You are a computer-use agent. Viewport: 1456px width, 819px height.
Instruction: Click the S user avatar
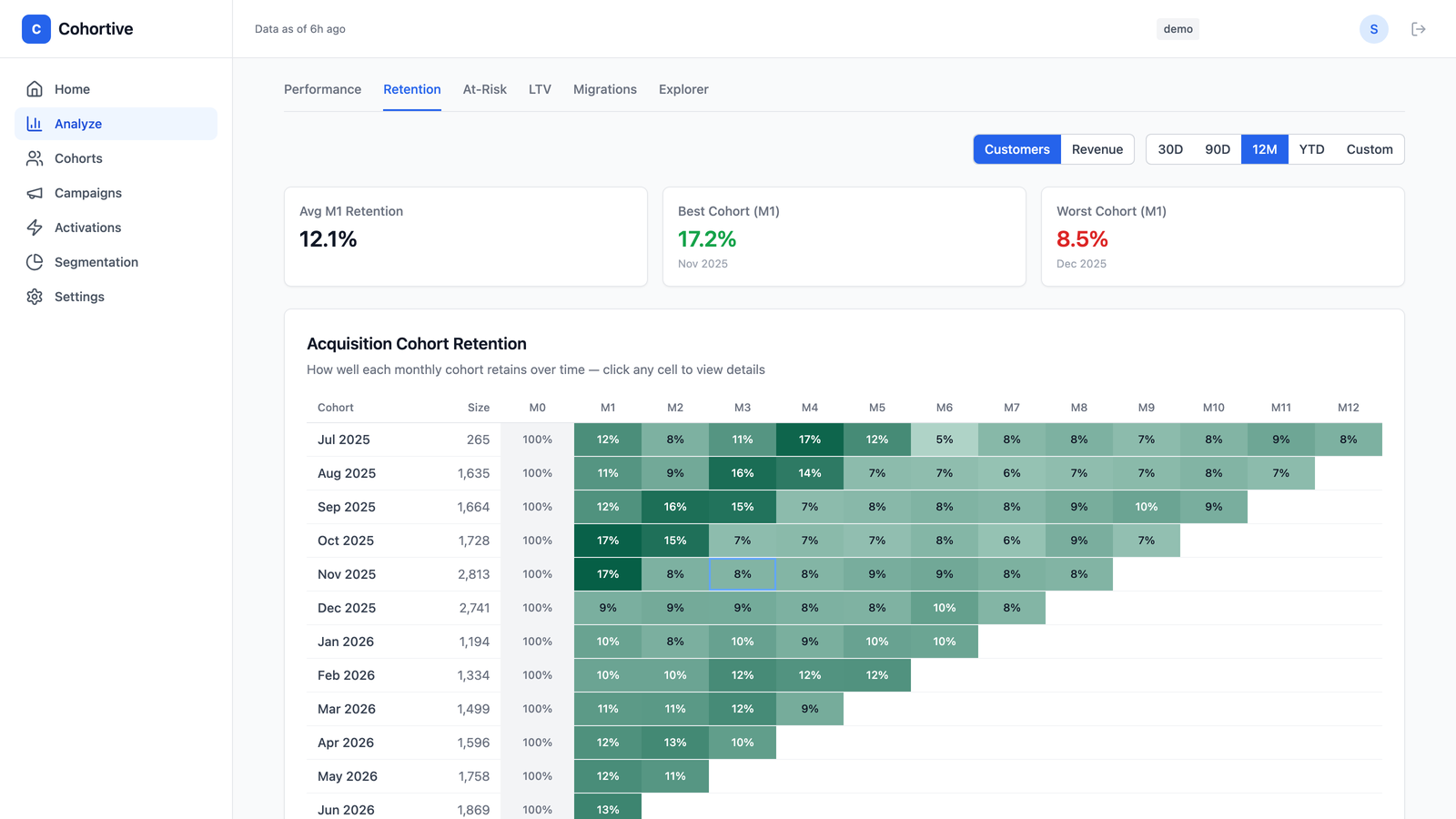[x=1373, y=29]
